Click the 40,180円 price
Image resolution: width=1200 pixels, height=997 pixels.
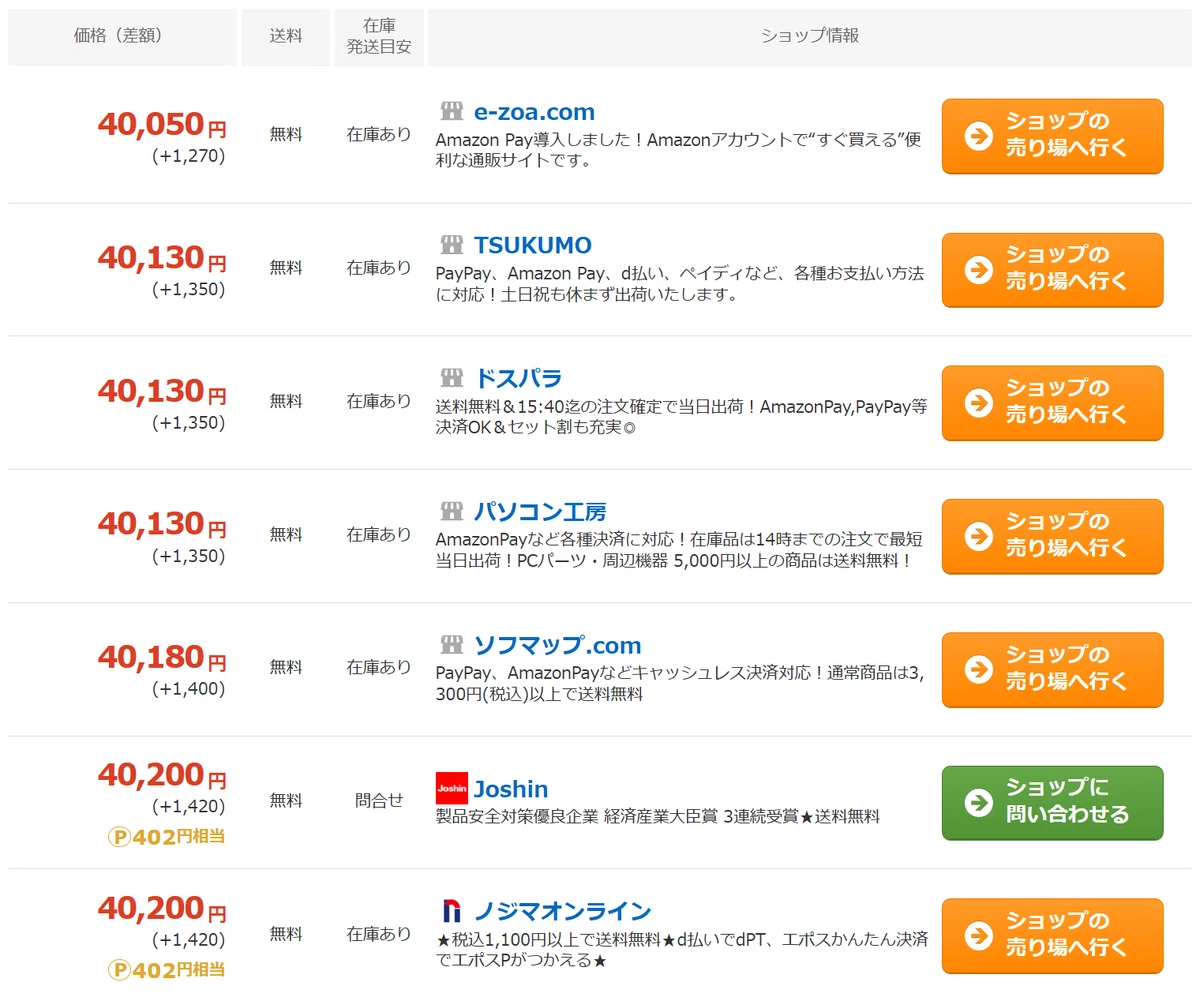click(x=162, y=657)
